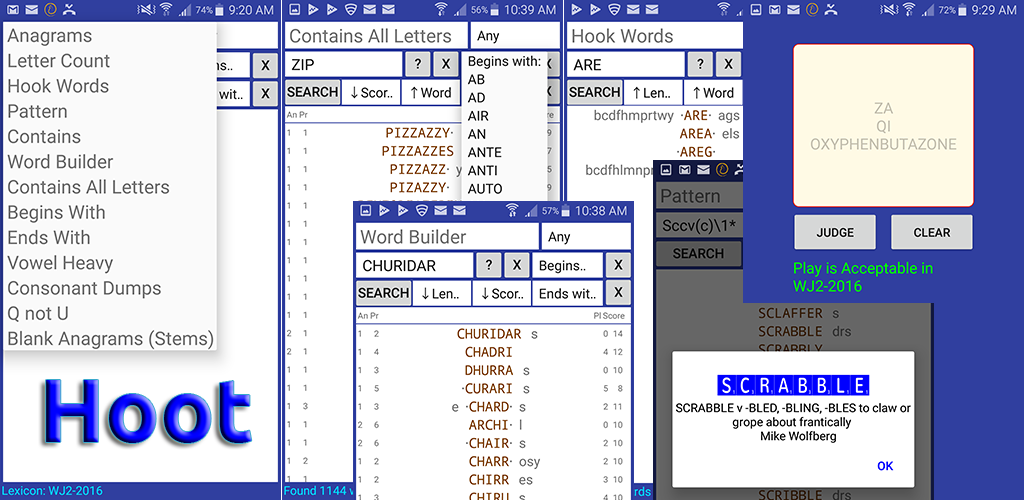The height and width of the screenshot is (500, 1024).
Task: Tap the vibrate mute icon in the 9:20 AM status bar
Action: 147,10
